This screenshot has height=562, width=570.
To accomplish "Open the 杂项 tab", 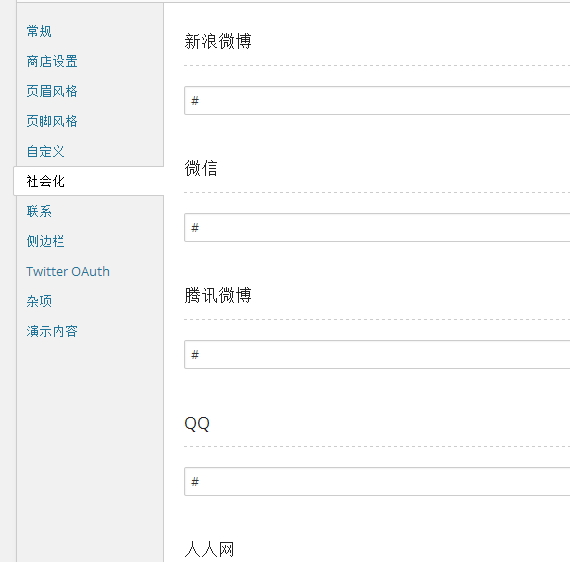I will coord(39,301).
